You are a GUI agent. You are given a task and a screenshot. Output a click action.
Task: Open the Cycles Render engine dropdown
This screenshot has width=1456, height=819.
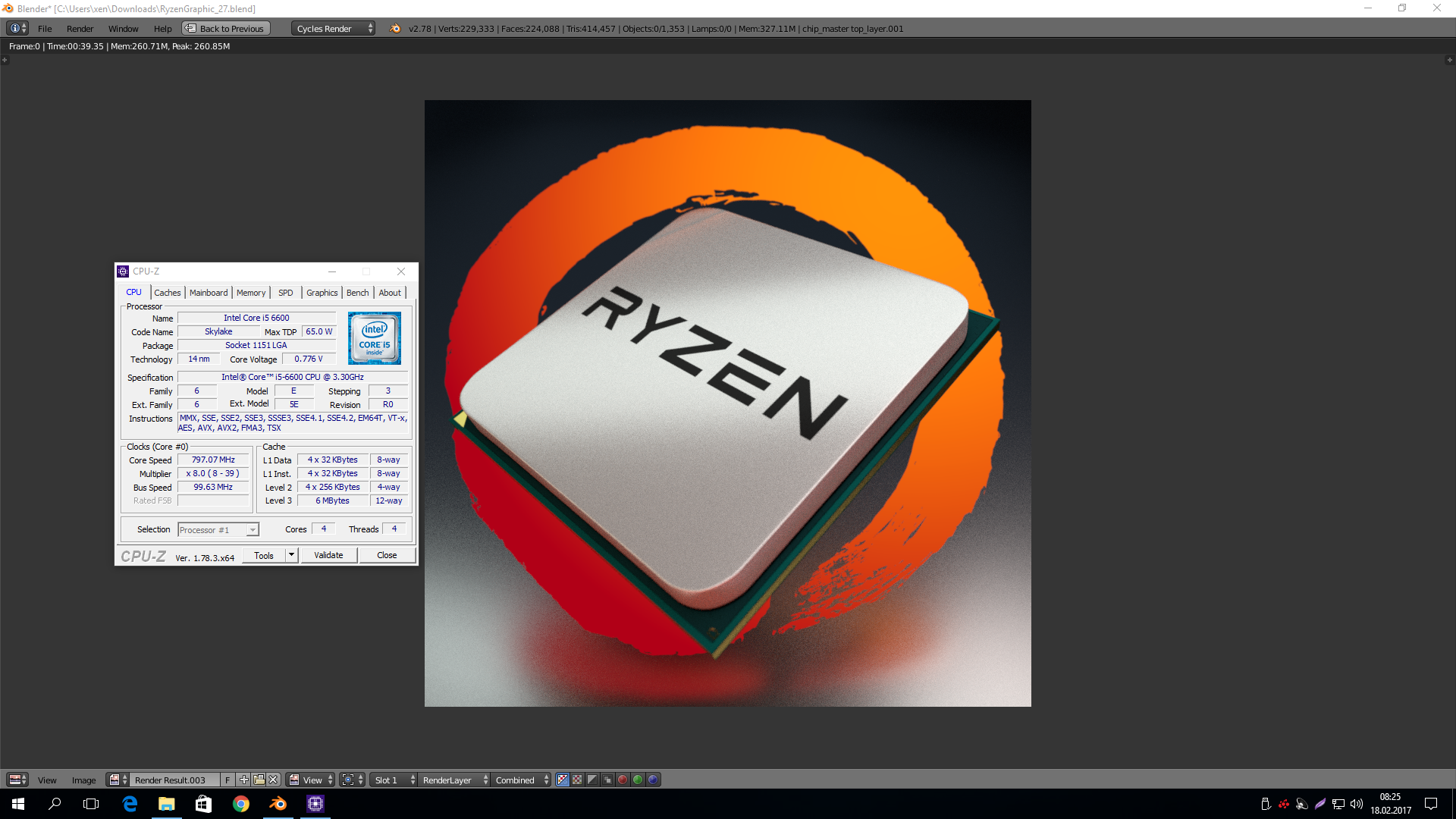click(334, 29)
